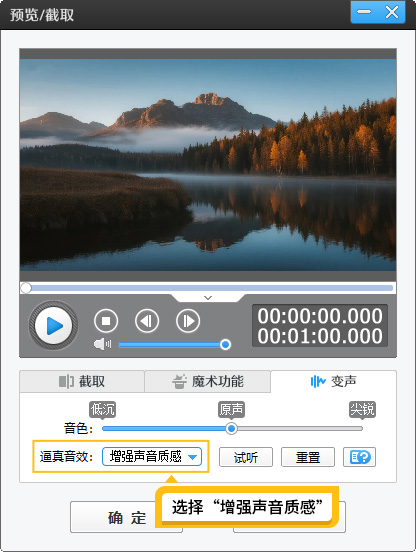Open the 逼真音效 dropdown

[x=152, y=457]
